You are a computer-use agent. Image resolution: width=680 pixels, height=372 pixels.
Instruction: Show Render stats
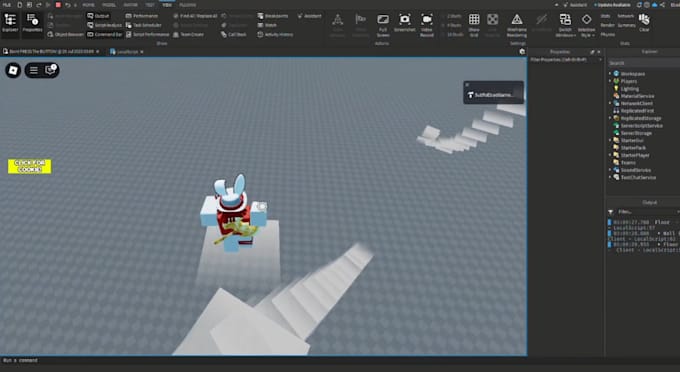[607, 25]
